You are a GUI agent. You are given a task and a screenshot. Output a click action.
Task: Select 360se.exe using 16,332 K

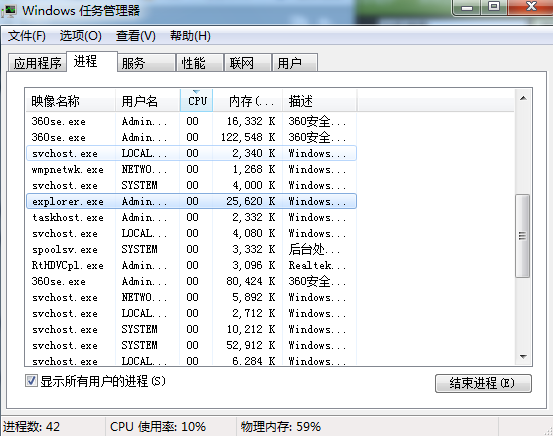pos(192,121)
